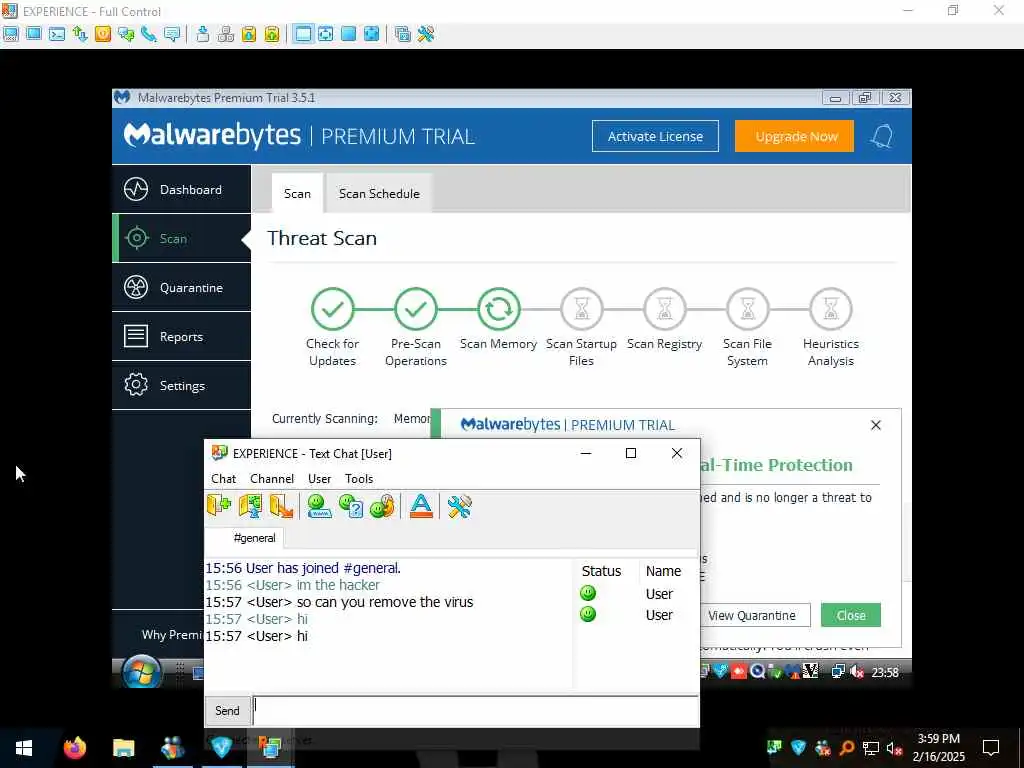
Task: Click local Windows Start button
Action: [x=24, y=747]
